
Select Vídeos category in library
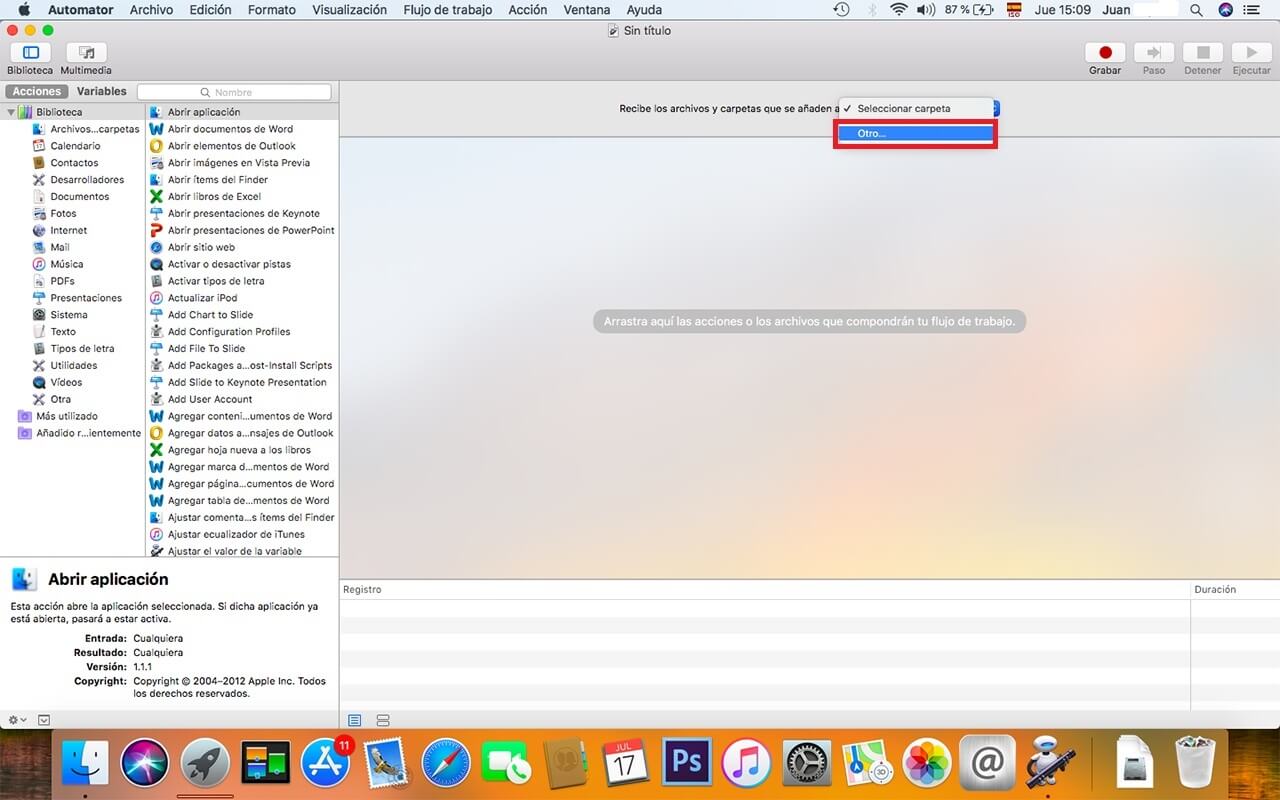pyautogui.click(x=66, y=383)
